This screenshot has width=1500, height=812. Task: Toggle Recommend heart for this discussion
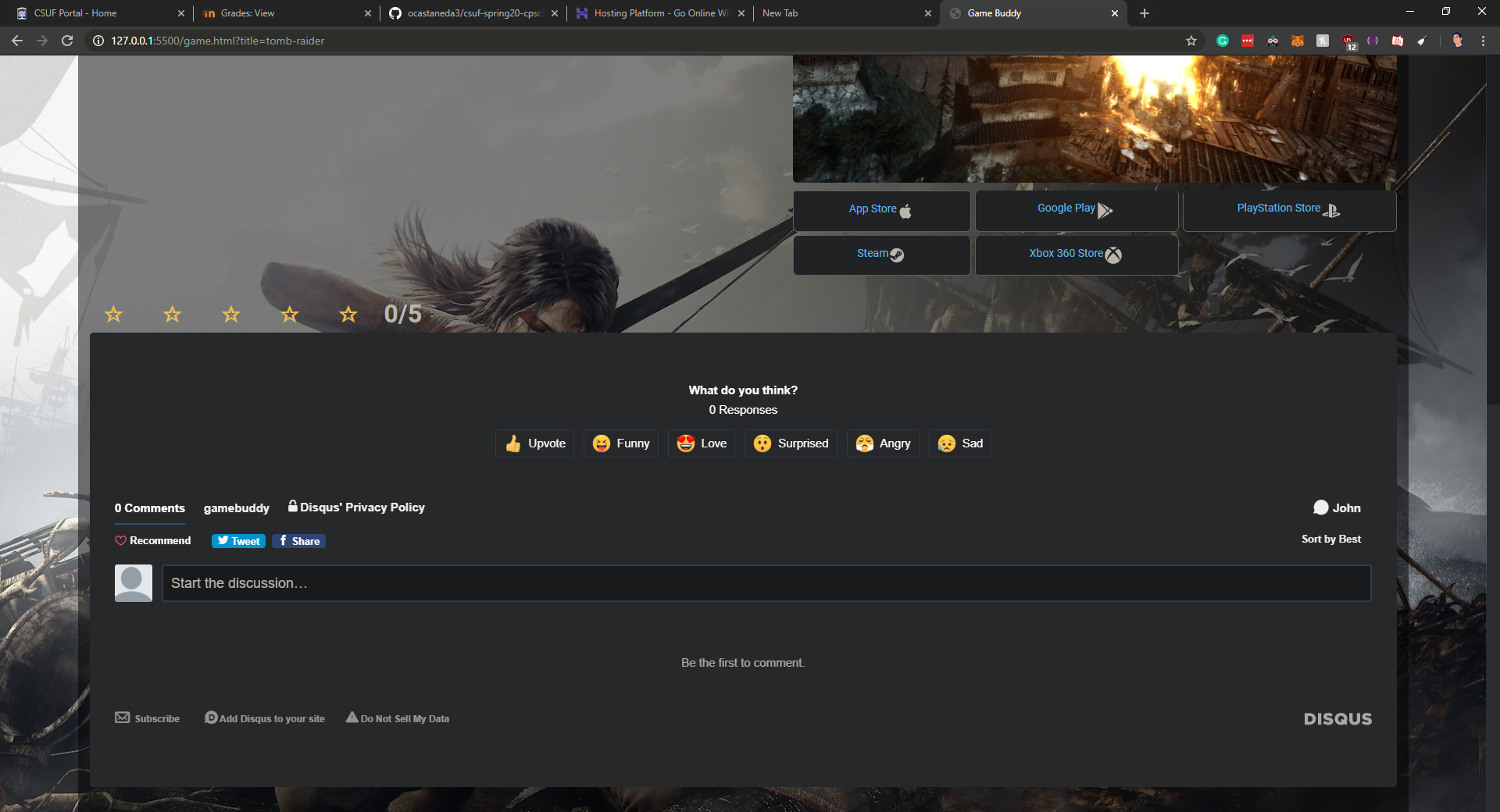[x=153, y=540]
